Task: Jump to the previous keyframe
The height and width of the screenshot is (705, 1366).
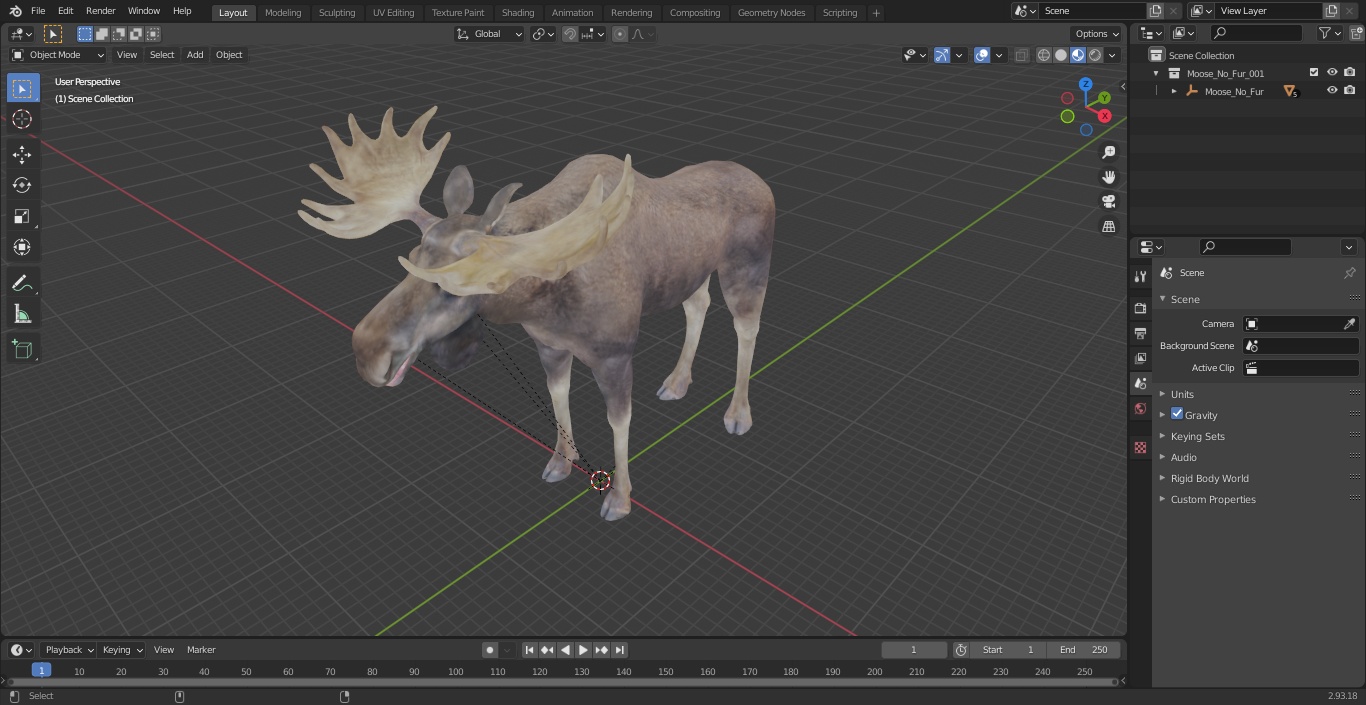Action: click(x=547, y=650)
